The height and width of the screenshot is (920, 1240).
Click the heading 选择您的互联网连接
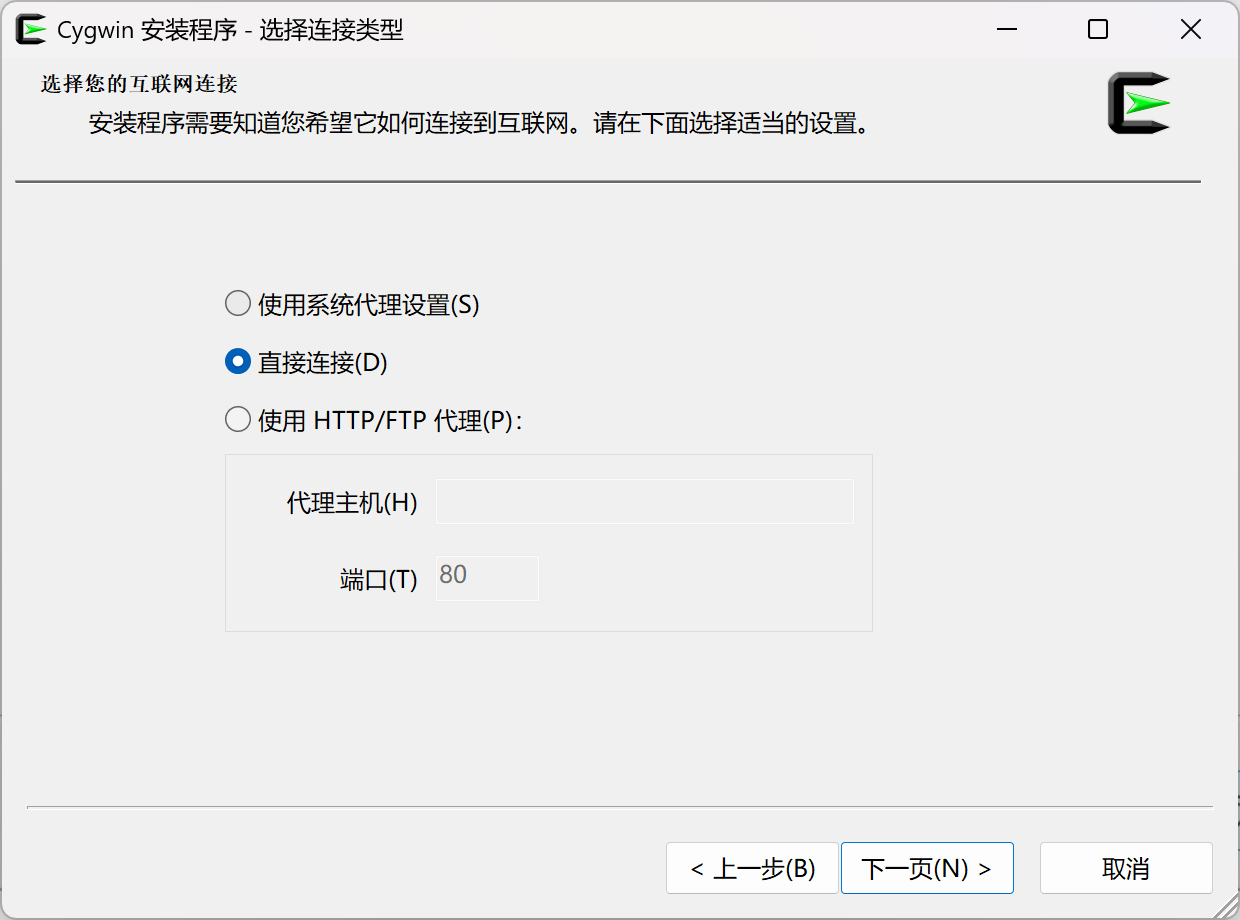point(139,84)
